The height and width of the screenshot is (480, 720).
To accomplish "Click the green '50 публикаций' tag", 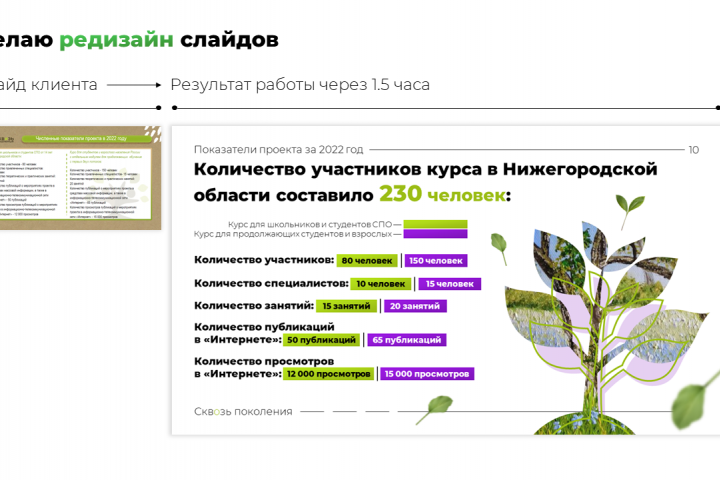I will tap(321, 340).
